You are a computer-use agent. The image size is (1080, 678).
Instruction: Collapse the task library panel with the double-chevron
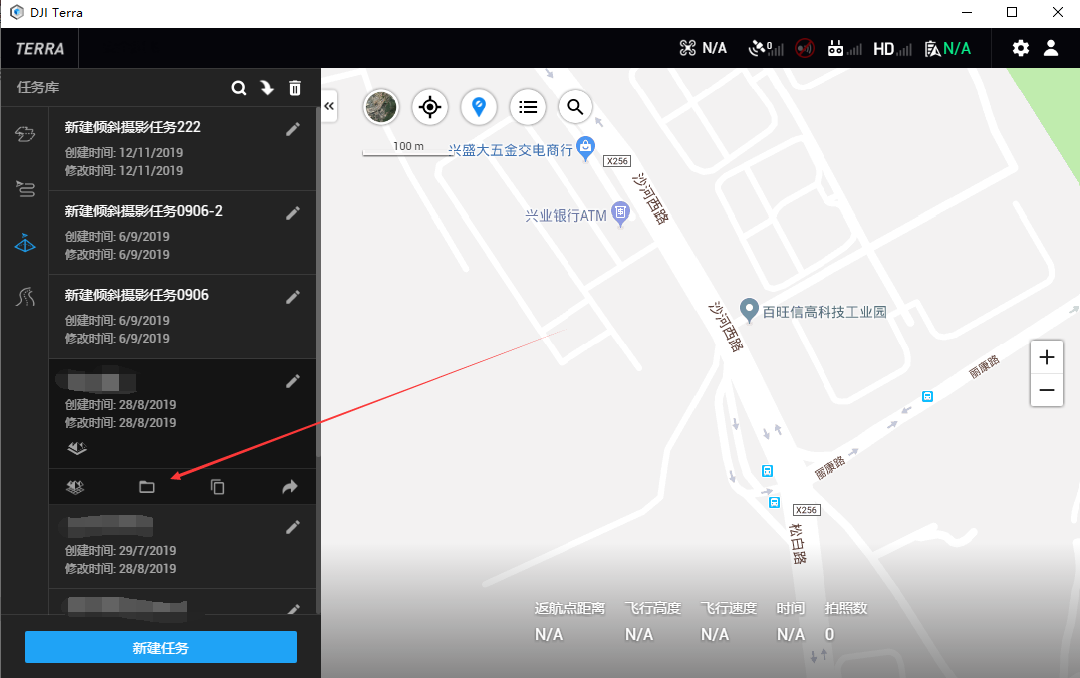tap(329, 105)
